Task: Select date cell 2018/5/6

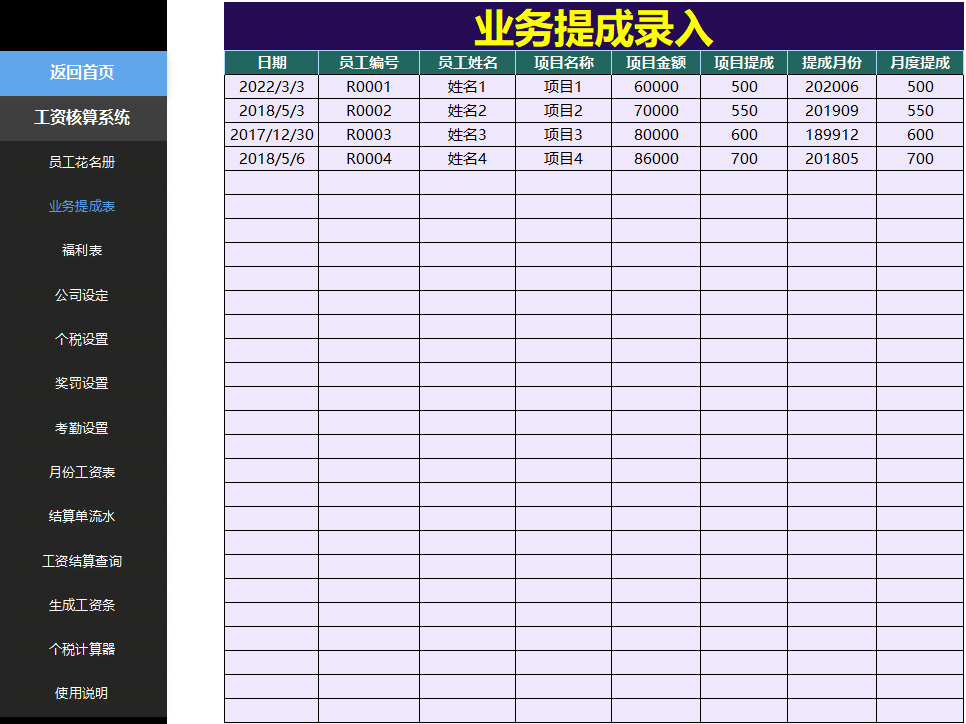Action: [272, 159]
